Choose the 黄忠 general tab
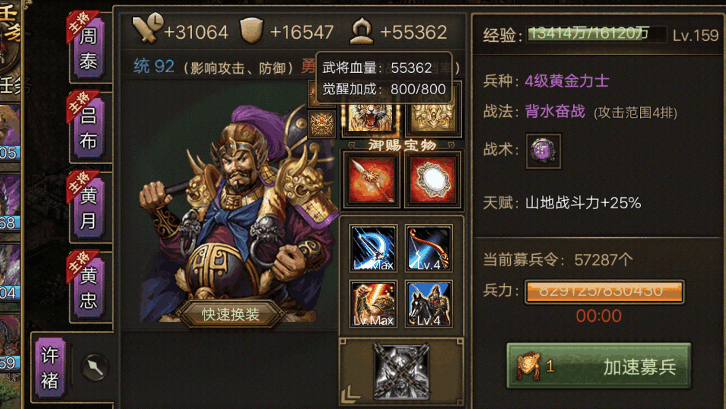The height and width of the screenshot is (409, 726). 88,287
